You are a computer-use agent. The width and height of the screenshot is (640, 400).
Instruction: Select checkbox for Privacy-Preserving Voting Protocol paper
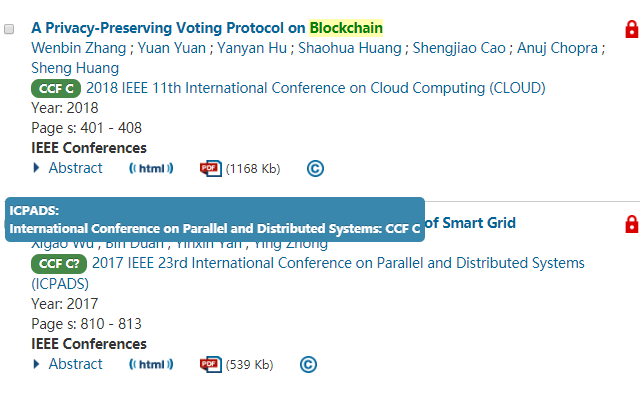pyautogui.click(x=9, y=29)
